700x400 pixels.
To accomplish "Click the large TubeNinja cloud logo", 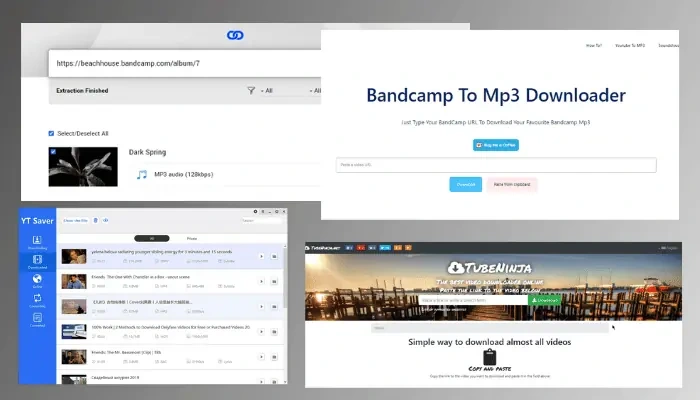I will (490, 268).
